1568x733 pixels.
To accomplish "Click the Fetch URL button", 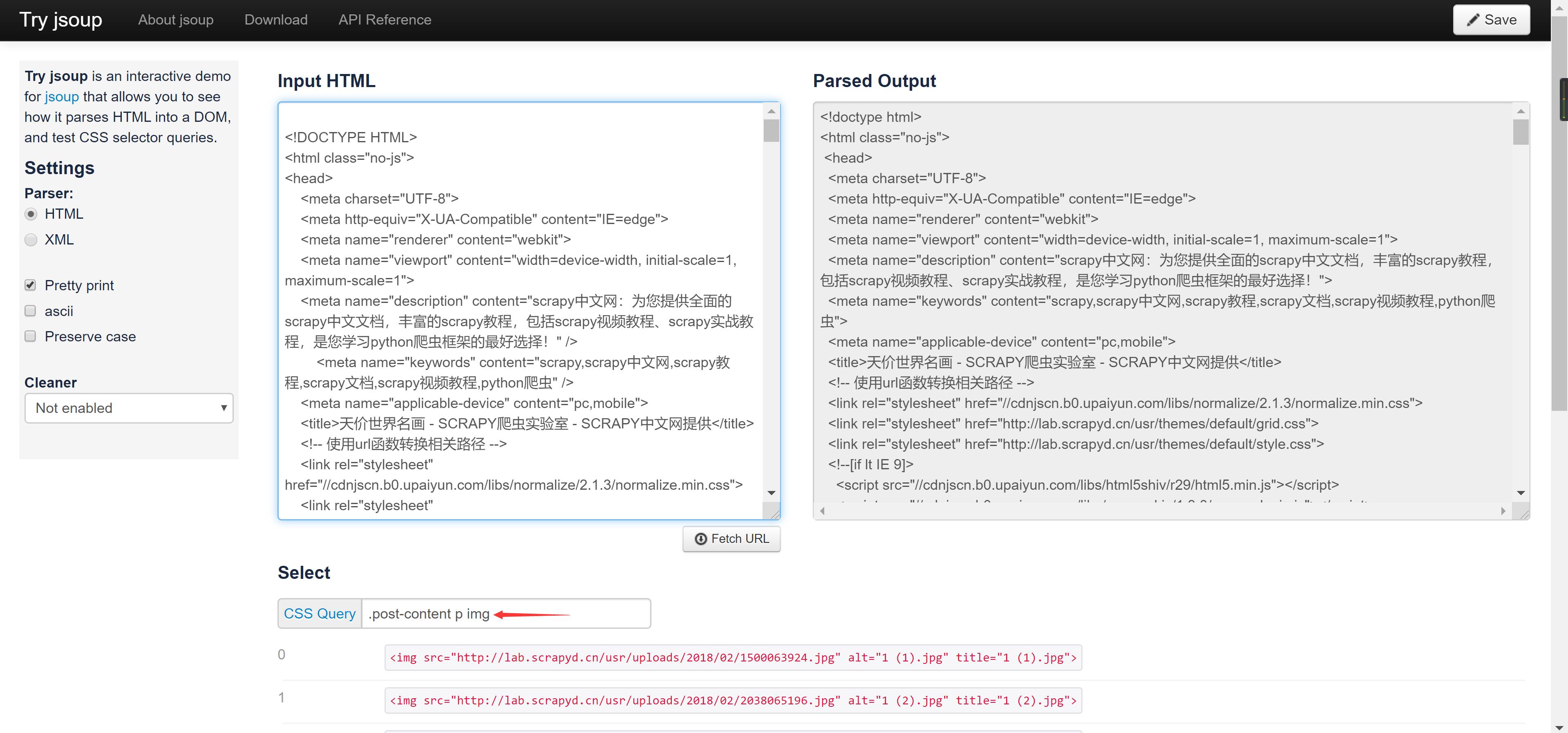I will coord(731,539).
